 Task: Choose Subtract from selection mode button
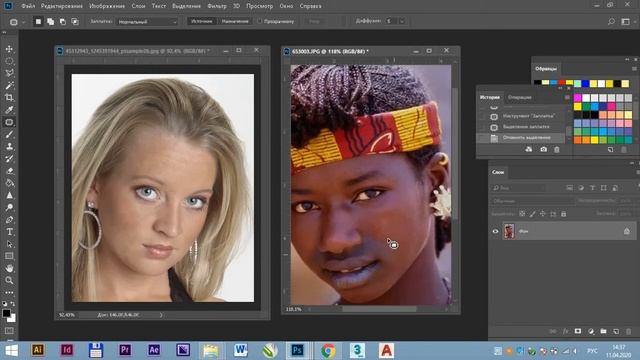click(63, 22)
